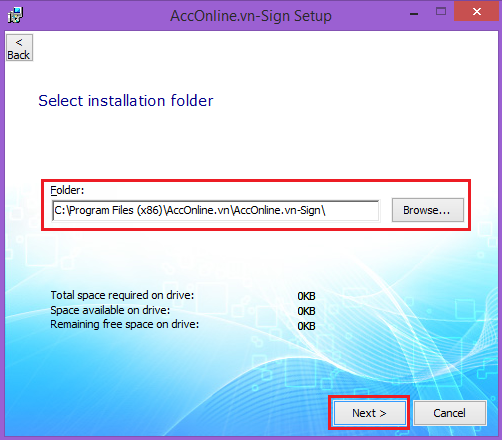Maximize the setup window
Screen dimensions: 502x440
pos(441,12)
